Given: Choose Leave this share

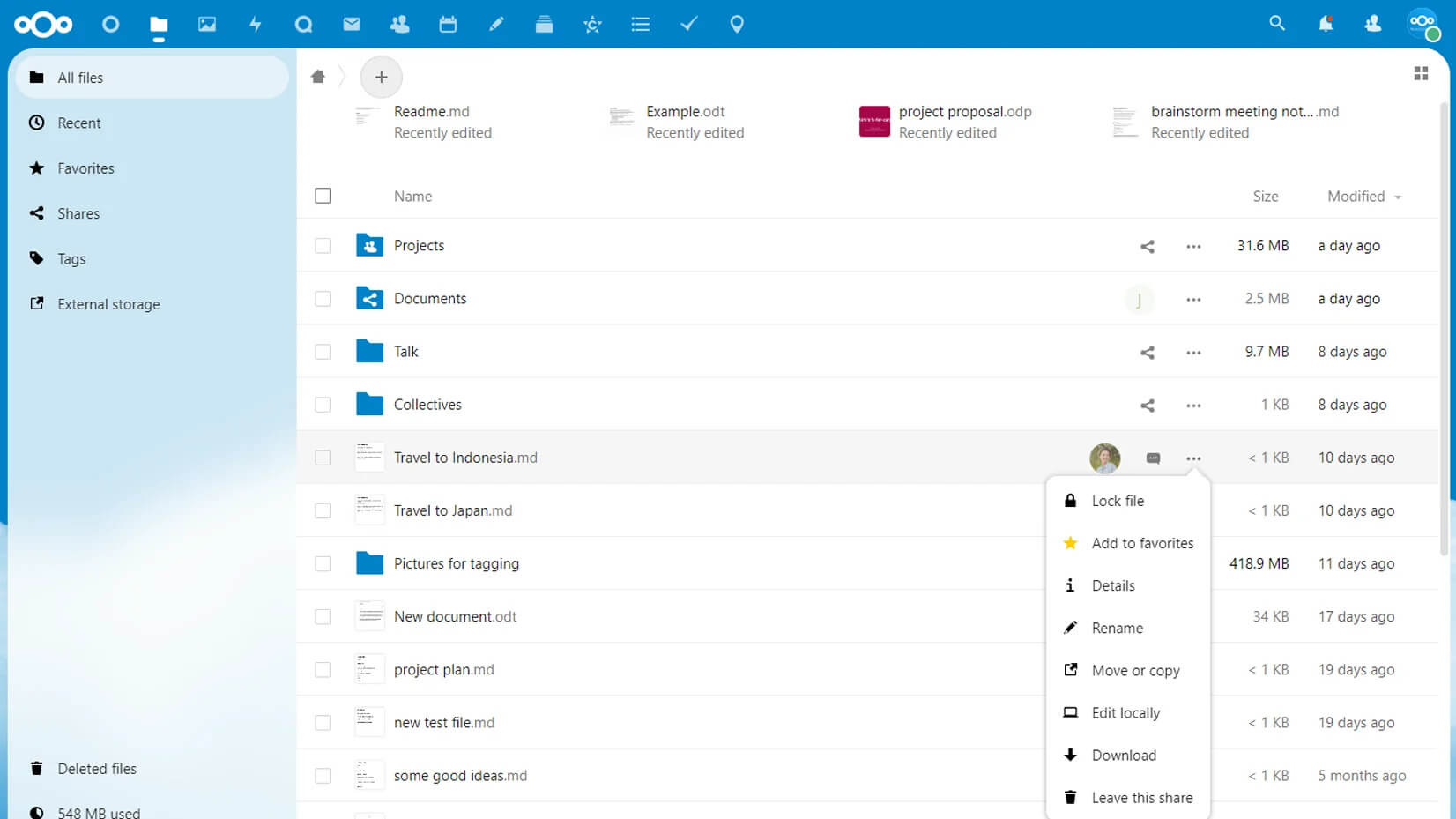Looking at the screenshot, I should pos(1128,797).
